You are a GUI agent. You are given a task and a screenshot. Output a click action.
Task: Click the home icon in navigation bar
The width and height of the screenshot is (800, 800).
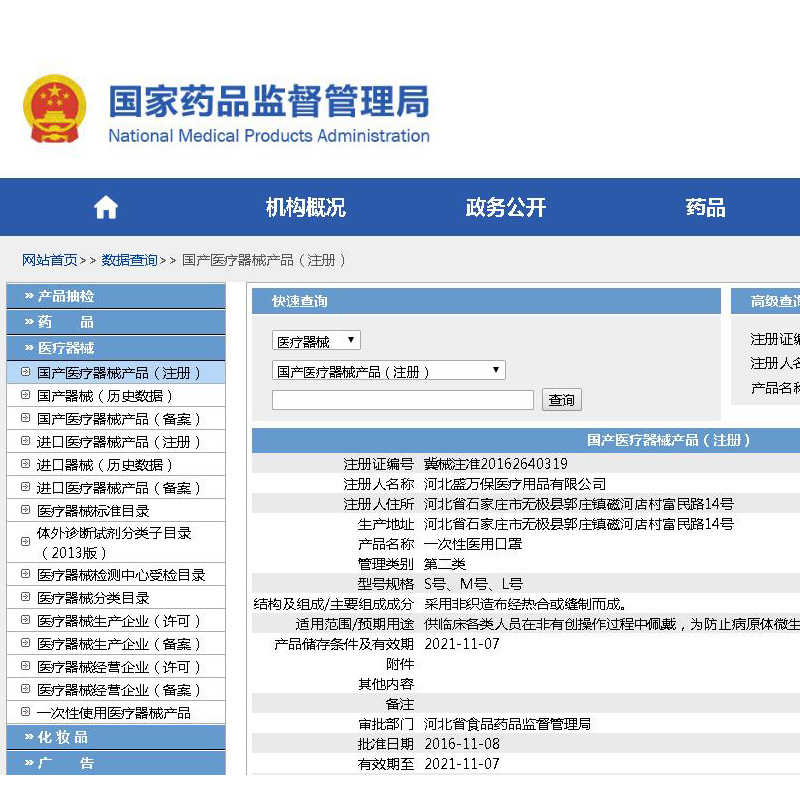tap(106, 208)
